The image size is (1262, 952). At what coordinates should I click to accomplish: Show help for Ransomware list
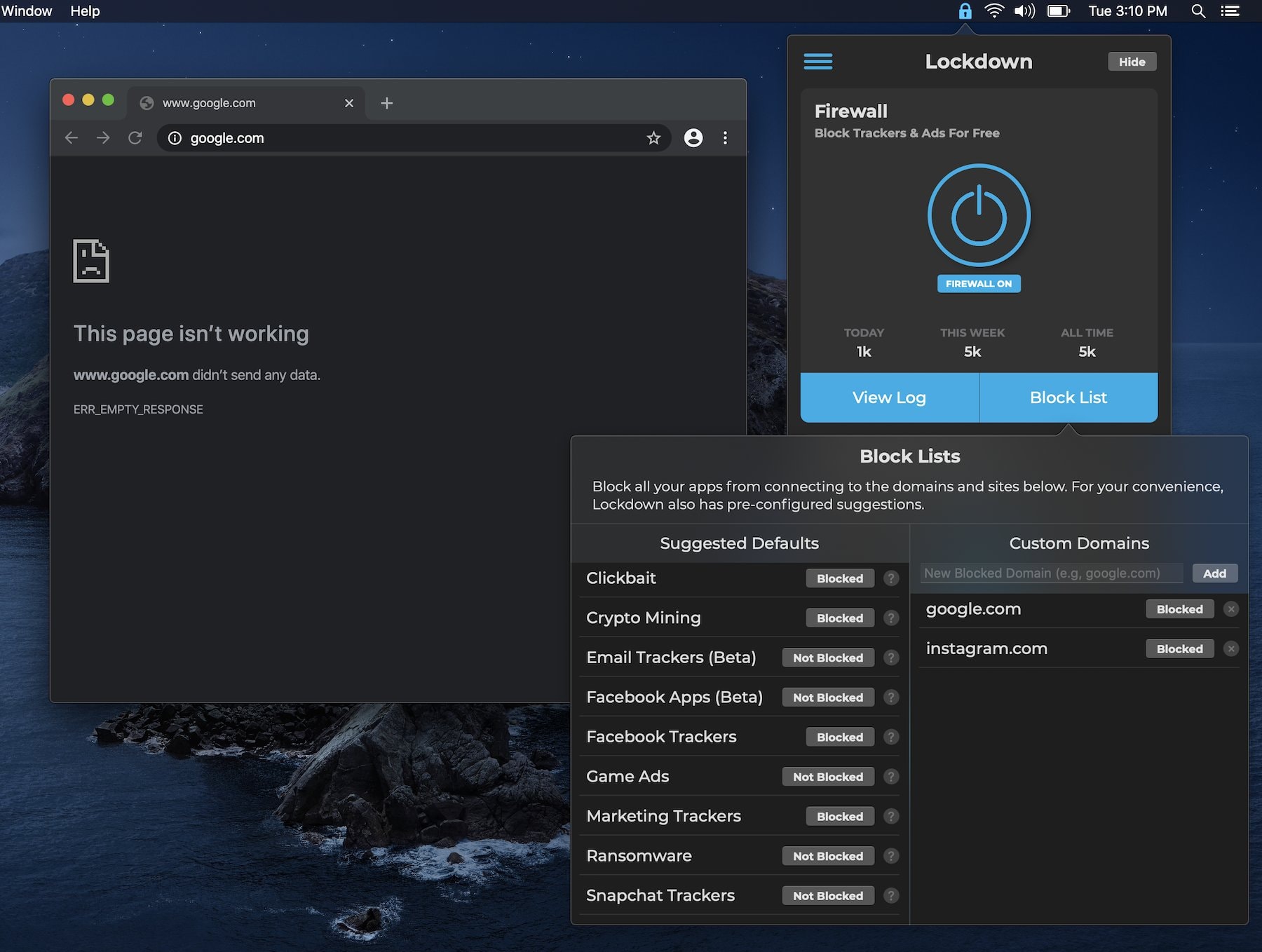tap(891, 856)
